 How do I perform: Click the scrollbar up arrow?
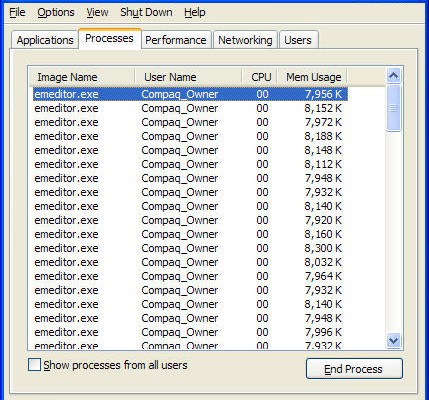394,76
